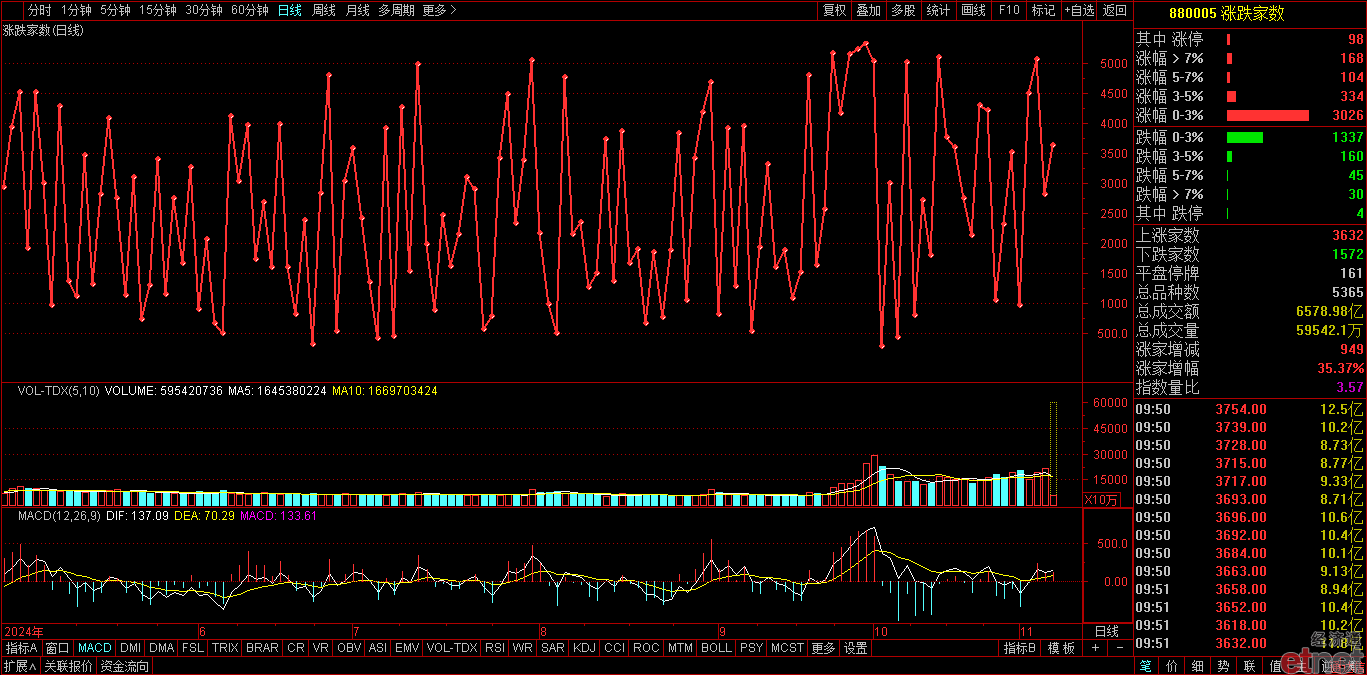Select the ASI indicator
1367x675 pixels.
(377, 648)
